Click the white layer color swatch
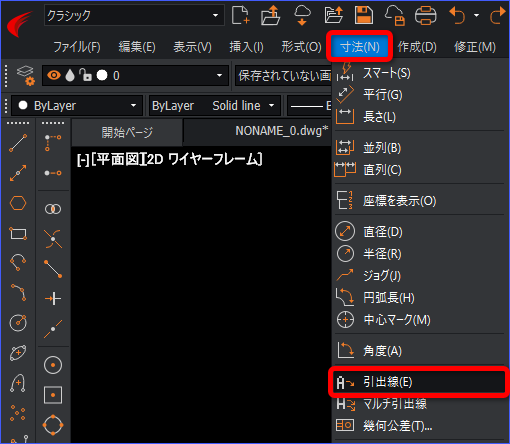This screenshot has height=444, width=510. 102,75
